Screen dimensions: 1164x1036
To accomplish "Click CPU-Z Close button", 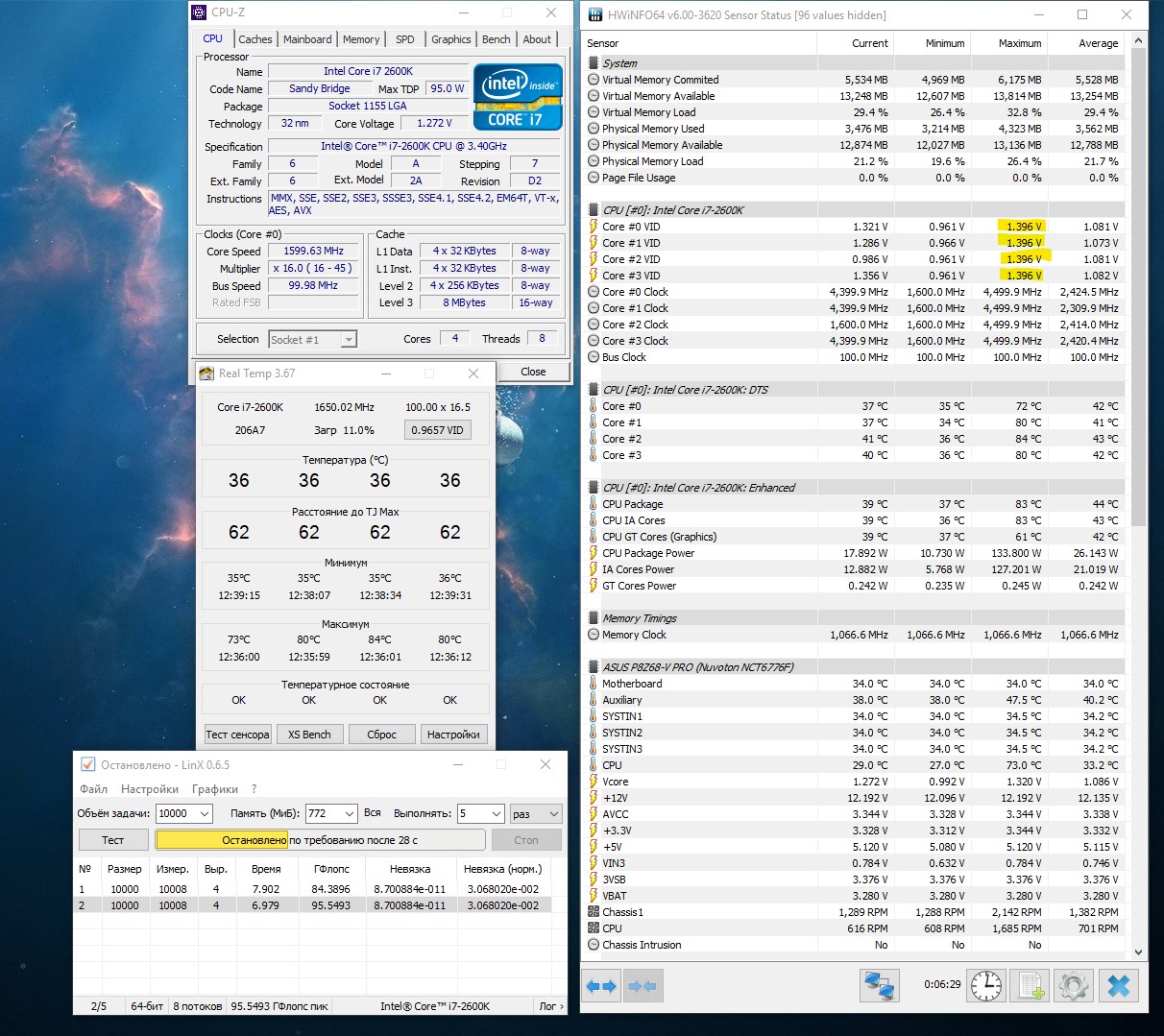I will coord(533,372).
